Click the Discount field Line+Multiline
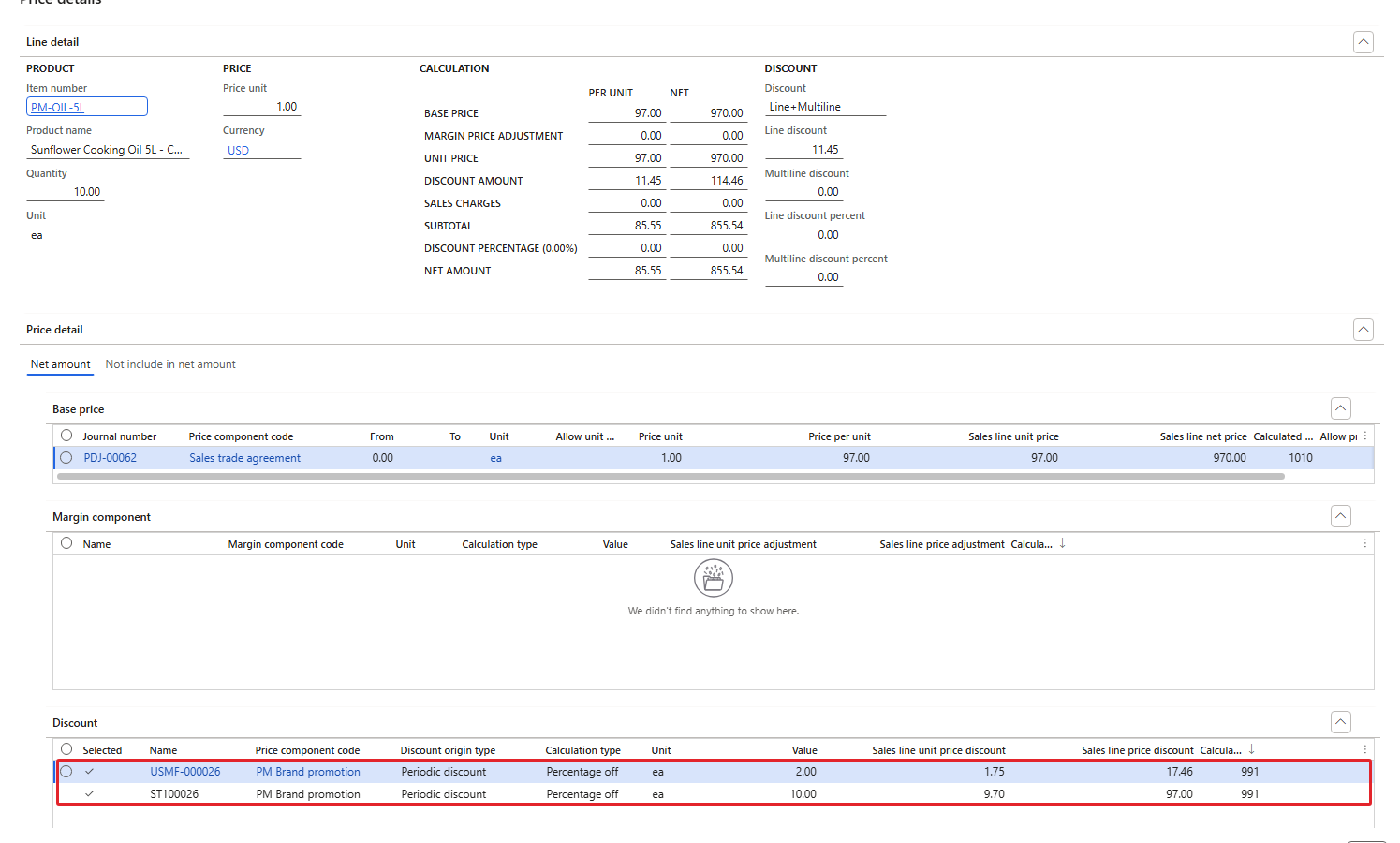 click(826, 107)
